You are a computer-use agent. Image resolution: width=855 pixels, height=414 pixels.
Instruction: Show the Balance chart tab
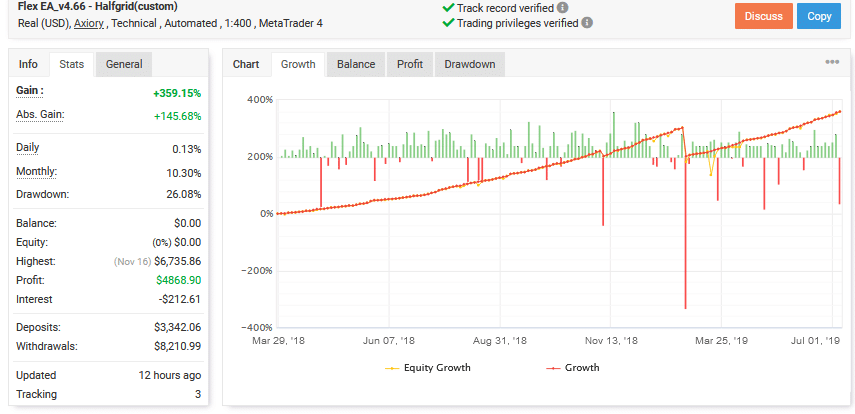[x=356, y=64]
